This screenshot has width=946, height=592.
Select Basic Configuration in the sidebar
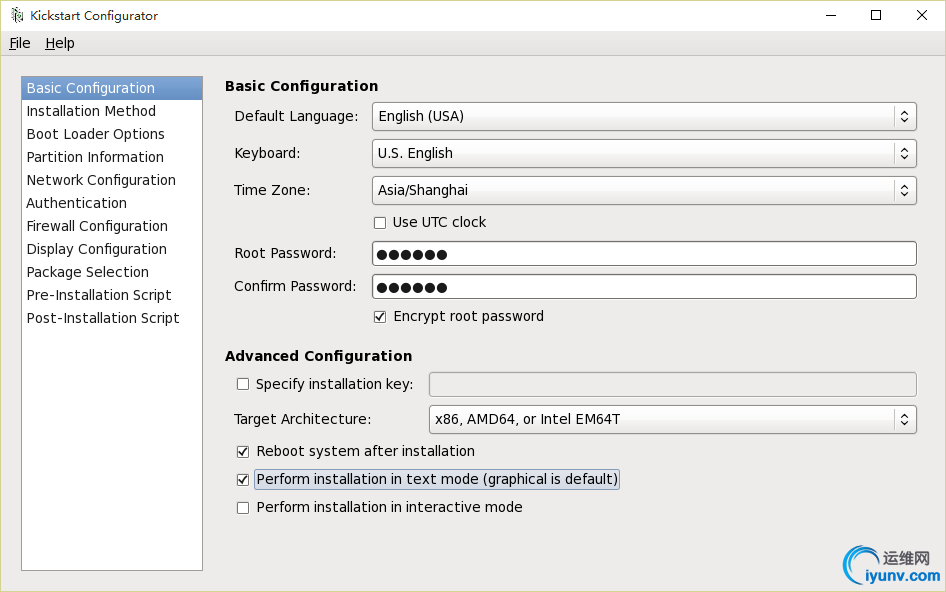point(112,88)
